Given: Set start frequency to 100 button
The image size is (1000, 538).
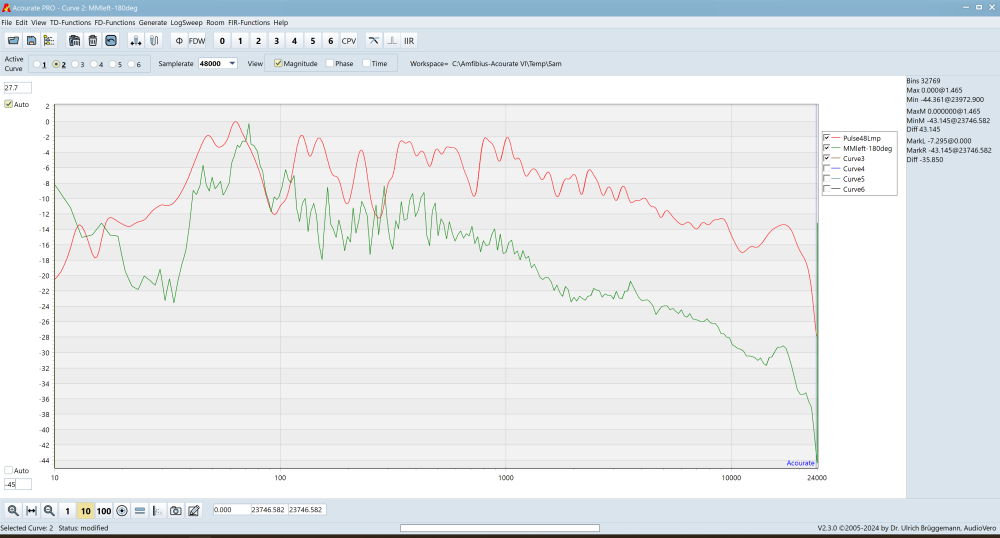Looking at the screenshot, I should click(x=103, y=510).
